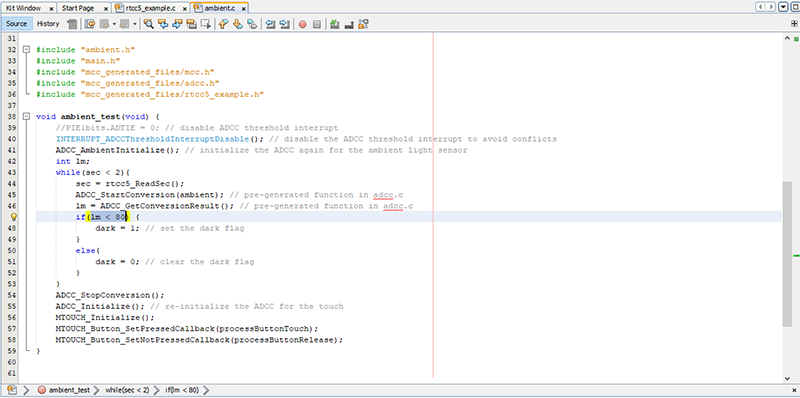Toggle Highlight Search icon
The width and height of the screenshot is (800, 398).
pos(191,24)
